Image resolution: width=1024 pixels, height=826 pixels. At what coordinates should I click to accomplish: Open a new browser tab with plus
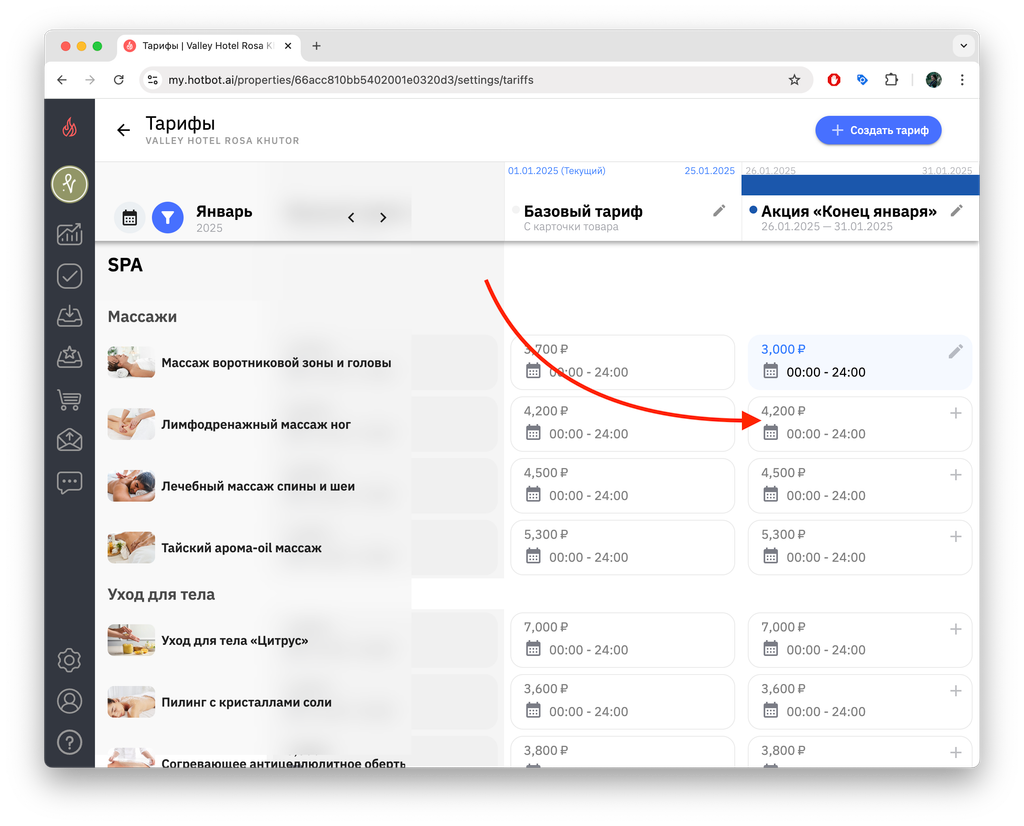(316, 46)
